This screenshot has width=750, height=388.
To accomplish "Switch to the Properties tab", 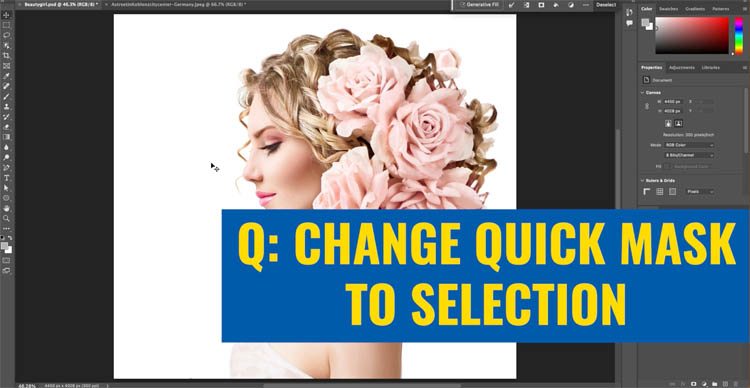I will [651, 67].
